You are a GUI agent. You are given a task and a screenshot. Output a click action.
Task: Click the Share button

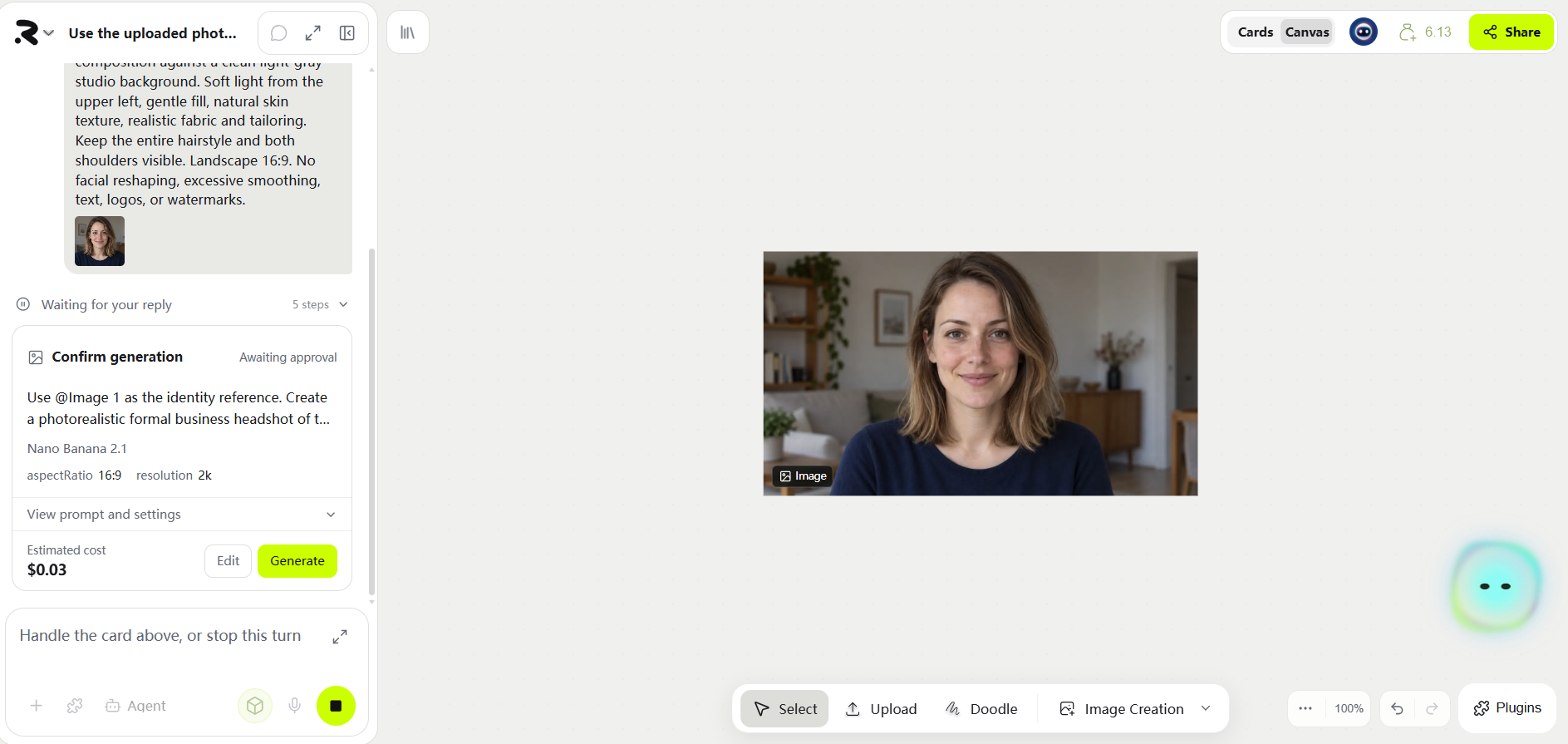1511,32
